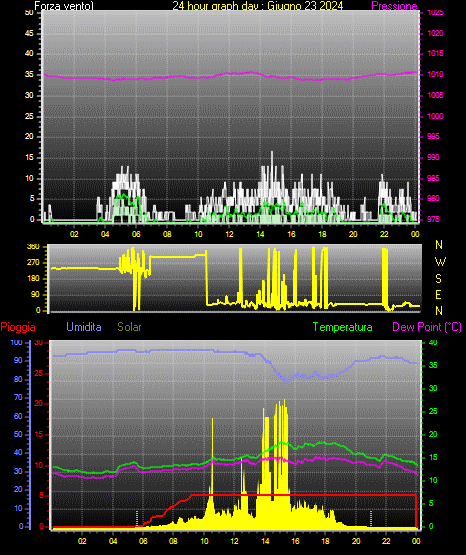Click the 18 hour mark on wind graph
This screenshot has width=466, height=555.
coord(322,234)
